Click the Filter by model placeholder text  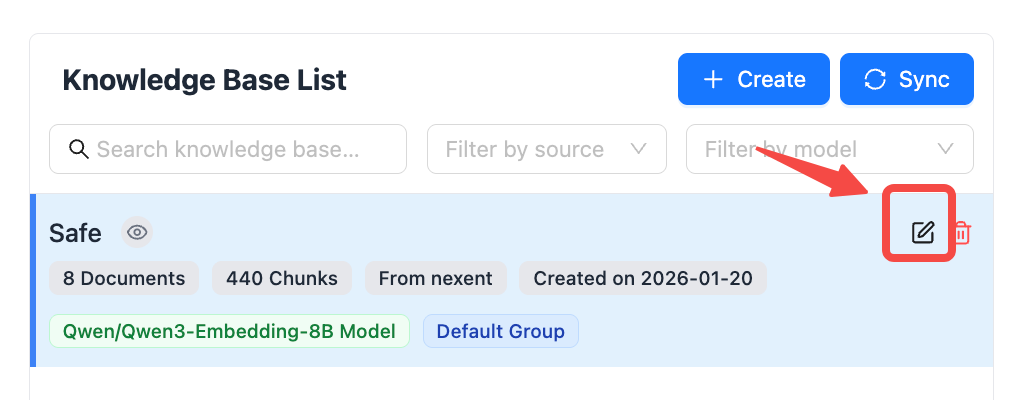(780, 149)
